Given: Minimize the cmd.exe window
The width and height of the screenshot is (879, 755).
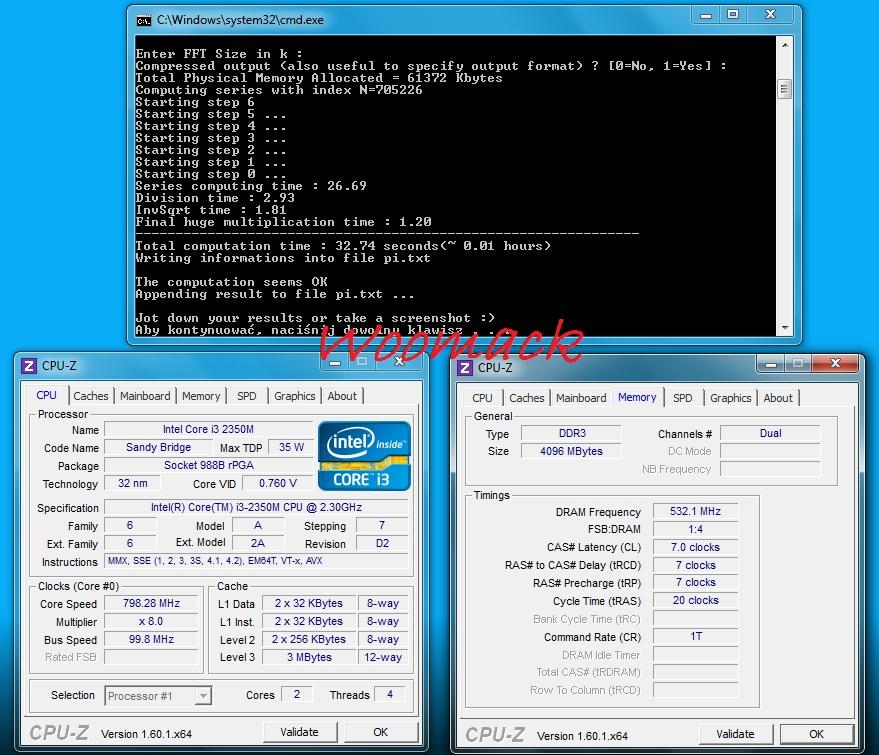Looking at the screenshot, I should pyautogui.click(x=706, y=15).
